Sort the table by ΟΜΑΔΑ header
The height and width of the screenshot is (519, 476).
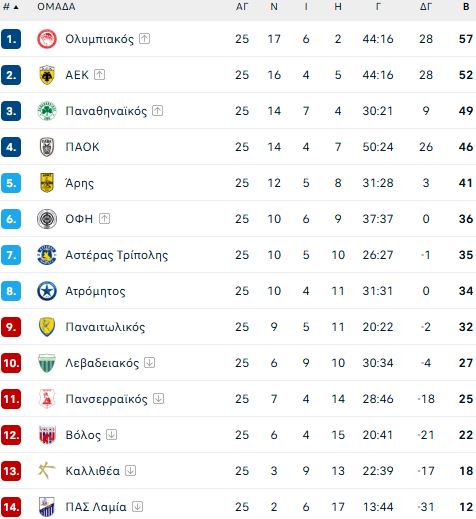[x=56, y=7]
